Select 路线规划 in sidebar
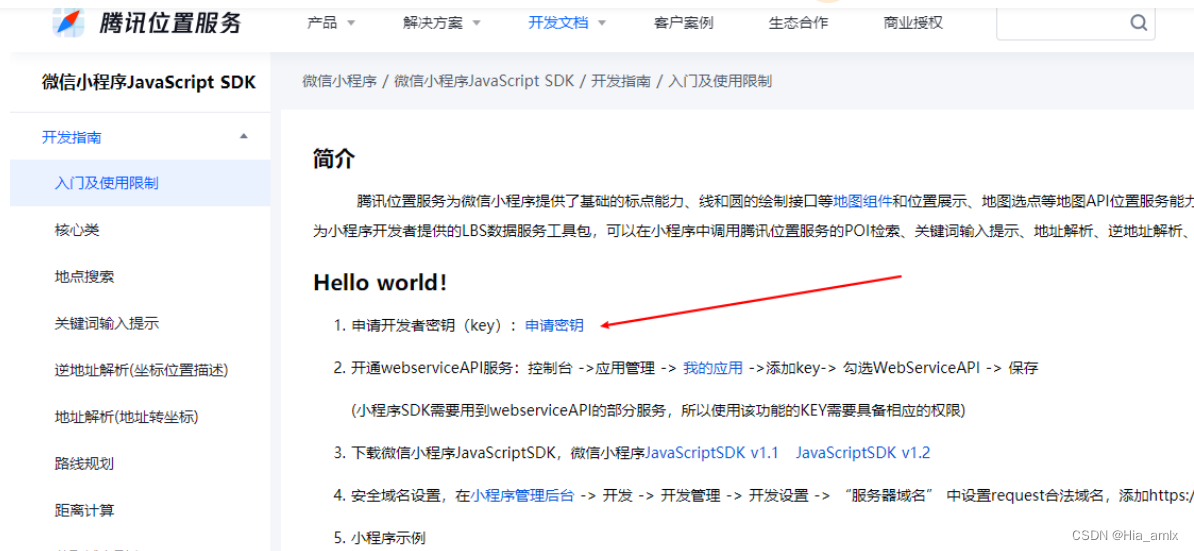1194x551 pixels. tap(140, 463)
